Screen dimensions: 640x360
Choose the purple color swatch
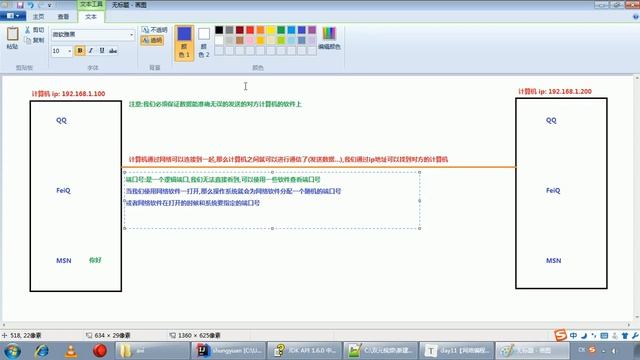click(312, 30)
